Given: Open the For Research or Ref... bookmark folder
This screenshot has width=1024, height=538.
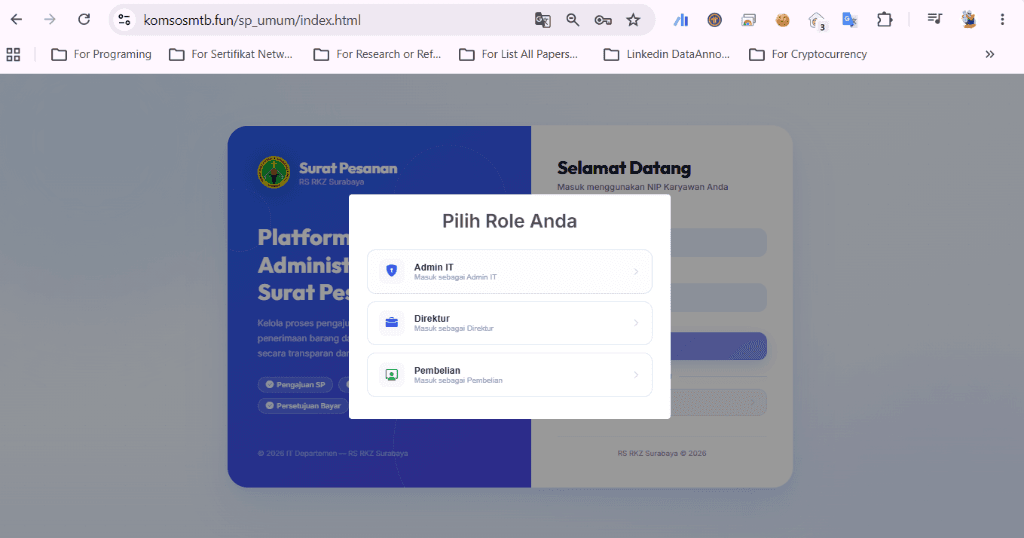Looking at the screenshot, I should (377, 54).
